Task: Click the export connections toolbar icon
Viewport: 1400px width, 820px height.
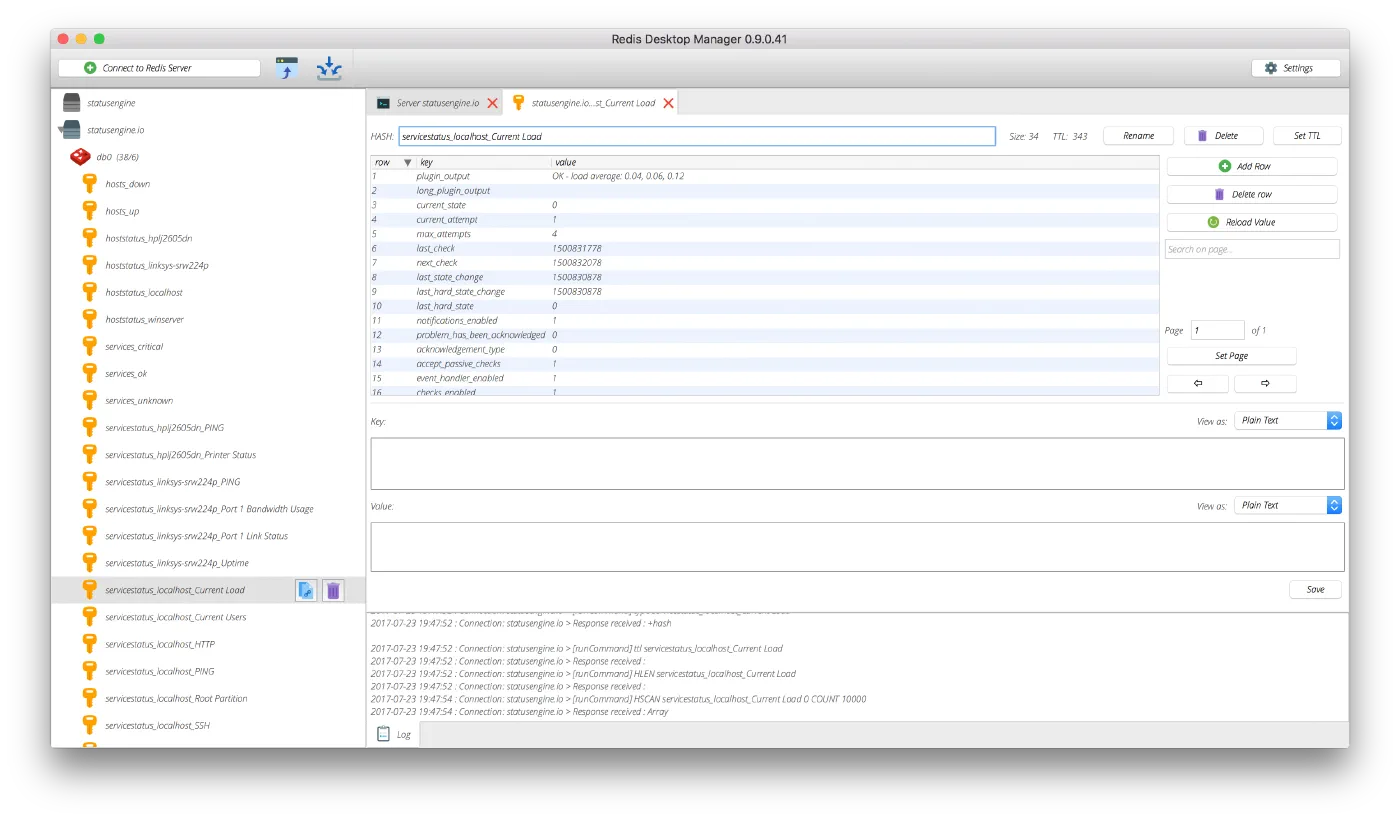Action: [329, 68]
